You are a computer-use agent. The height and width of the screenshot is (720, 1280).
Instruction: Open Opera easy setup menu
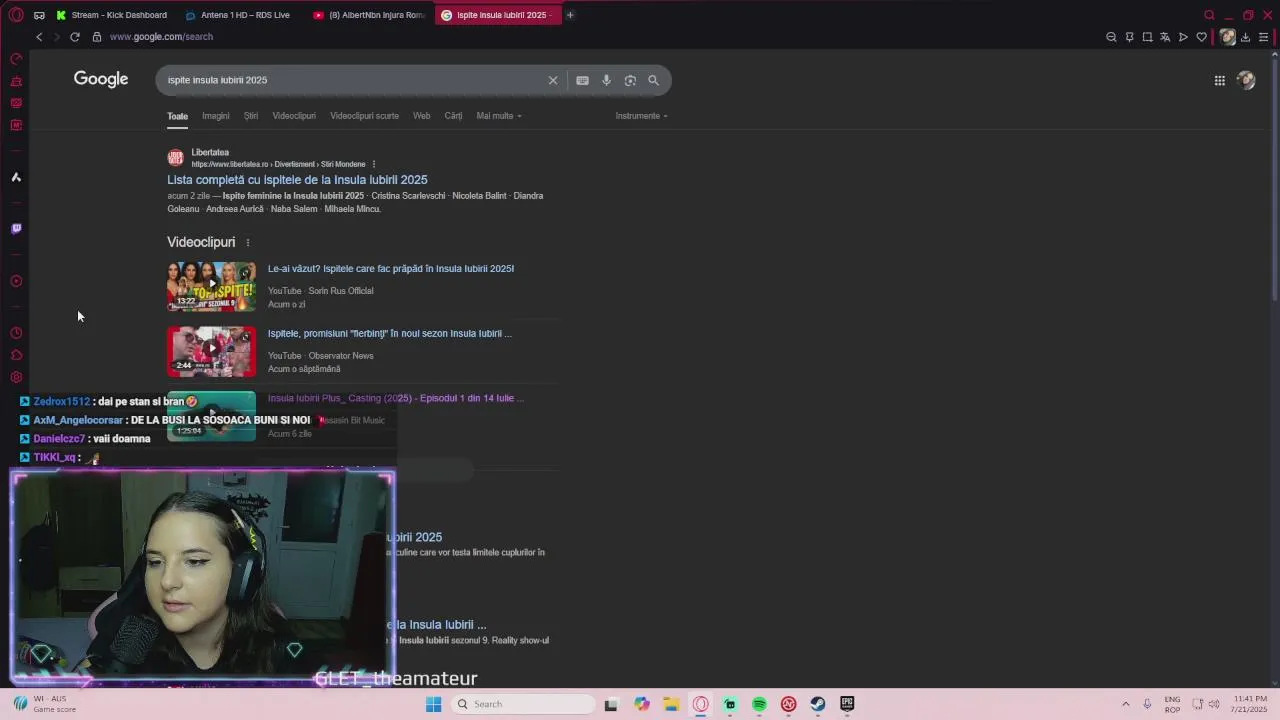click(x=1264, y=37)
